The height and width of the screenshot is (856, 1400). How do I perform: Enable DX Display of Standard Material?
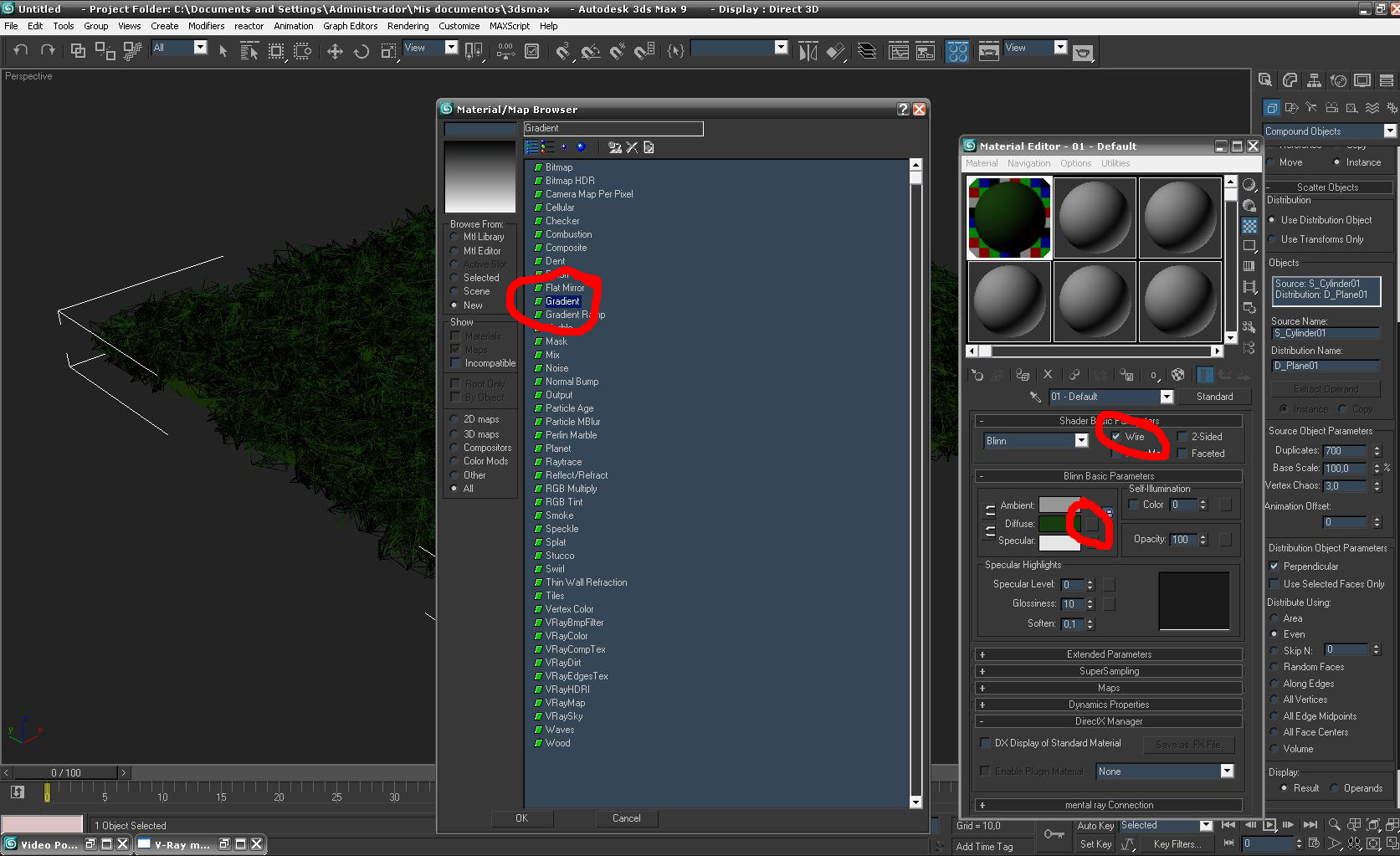tap(985, 743)
